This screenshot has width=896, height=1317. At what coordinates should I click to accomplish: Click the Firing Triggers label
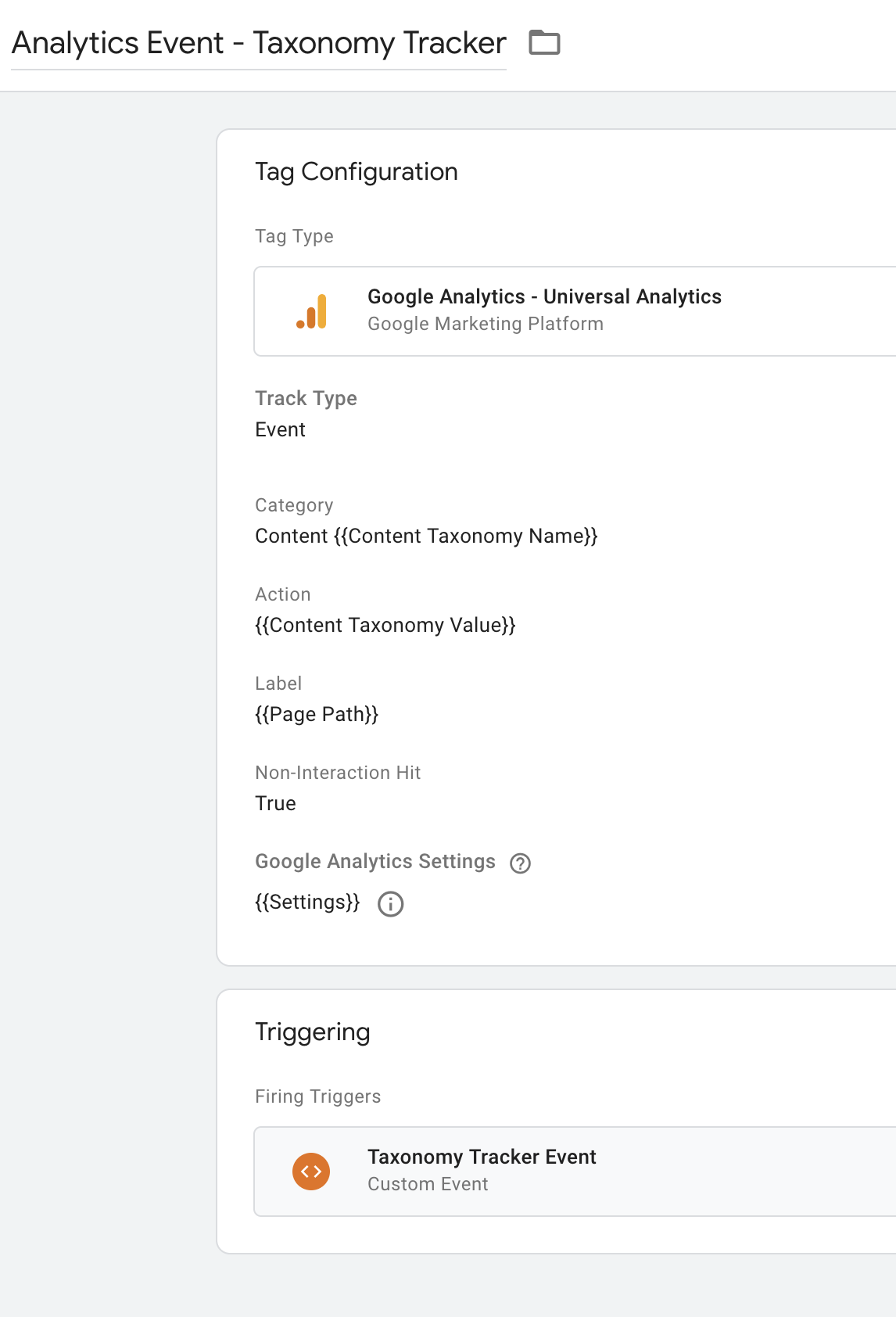point(317,1096)
